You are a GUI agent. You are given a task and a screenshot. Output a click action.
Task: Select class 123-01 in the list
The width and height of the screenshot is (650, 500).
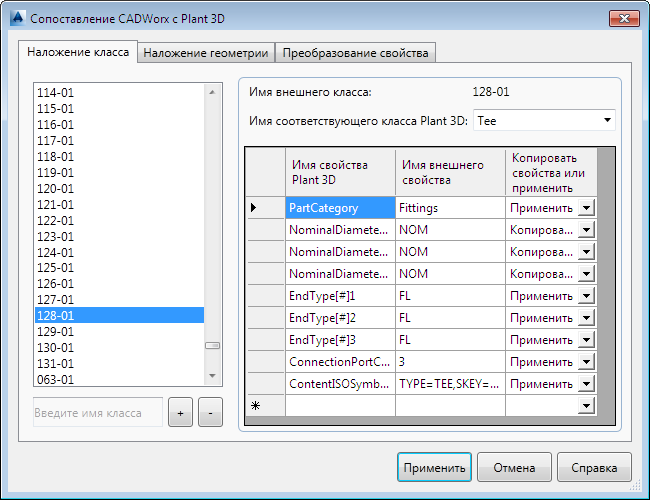click(x=119, y=236)
